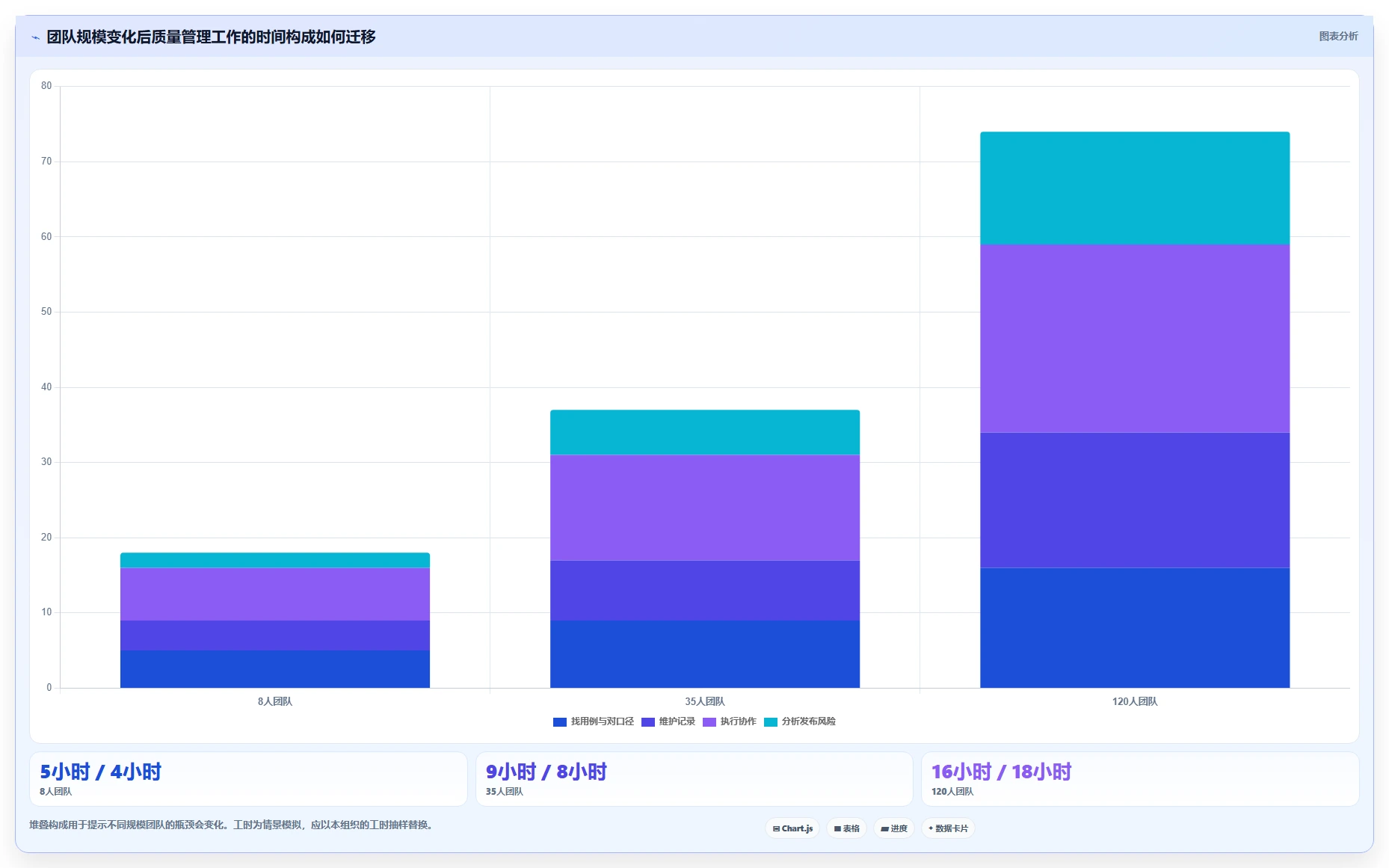The width and height of the screenshot is (1389, 868).
Task: Select the indigo 维护记录 segment of 120人团队 bar
Action: (x=1135, y=500)
